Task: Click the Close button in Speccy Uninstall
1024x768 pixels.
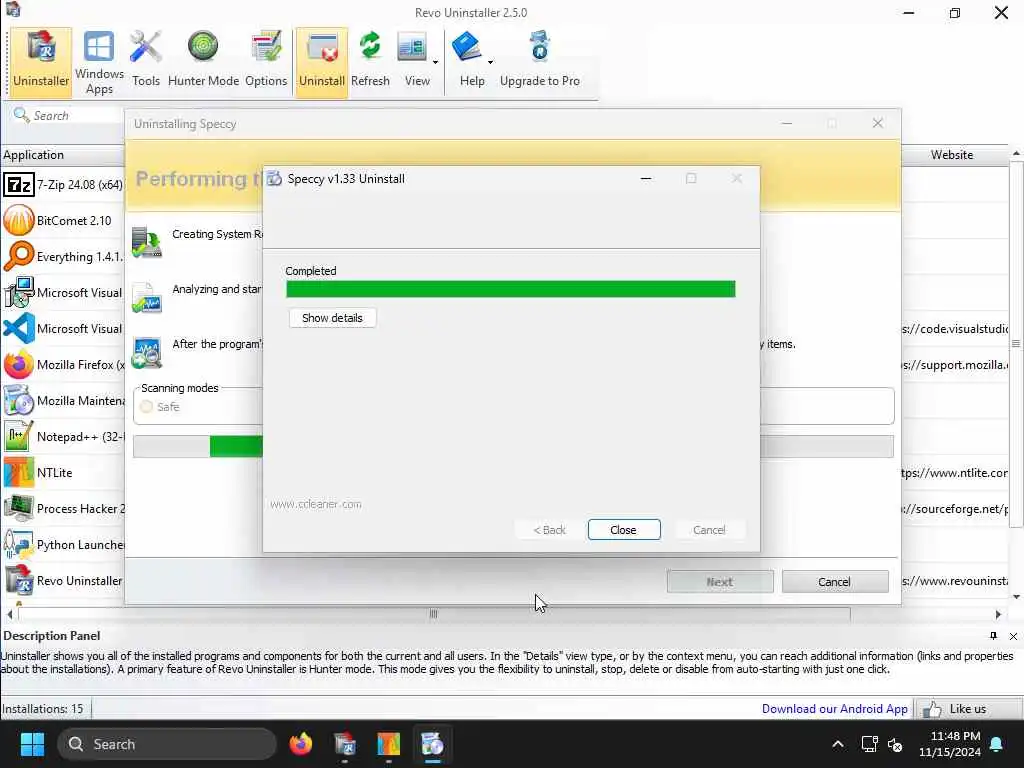Action: point(624,530)
